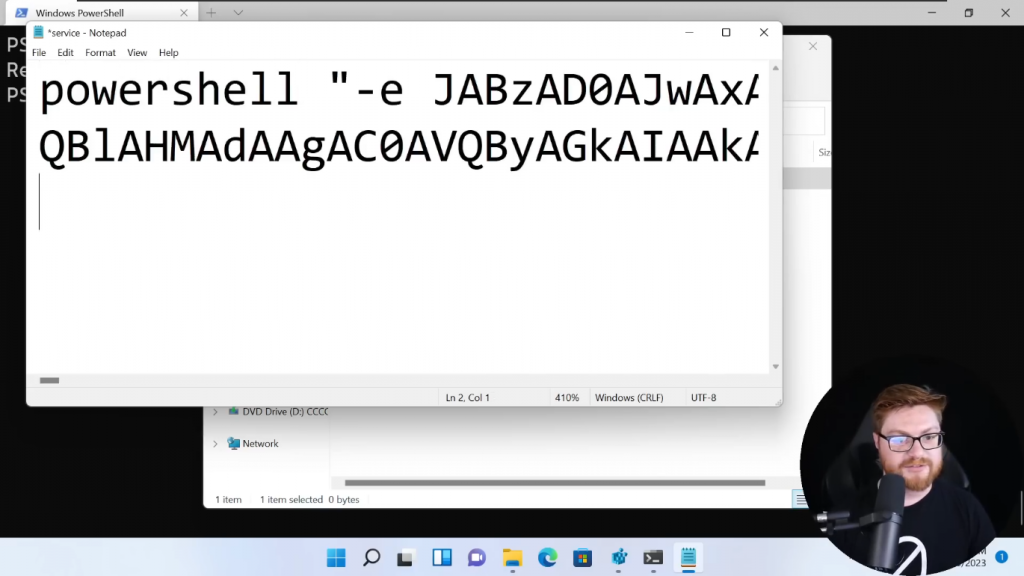Open Chat from the taskbar
The width and height of the screenshot is (1024, 576).
point(477,558)
